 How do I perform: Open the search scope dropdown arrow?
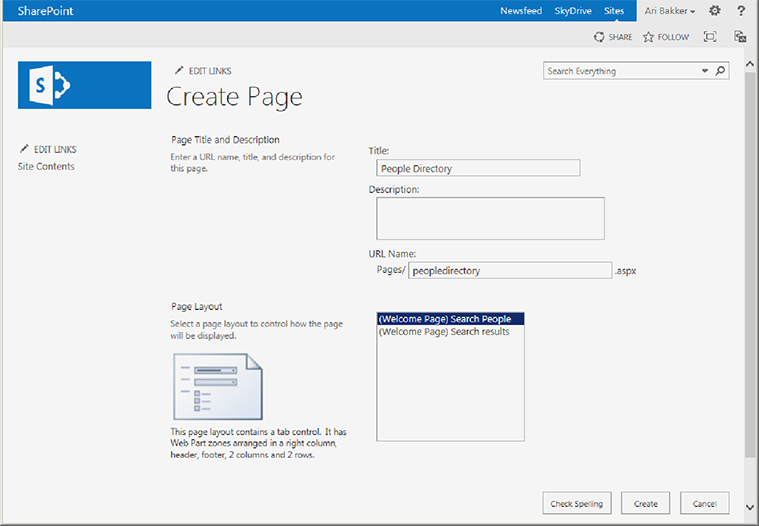(705, 71)
